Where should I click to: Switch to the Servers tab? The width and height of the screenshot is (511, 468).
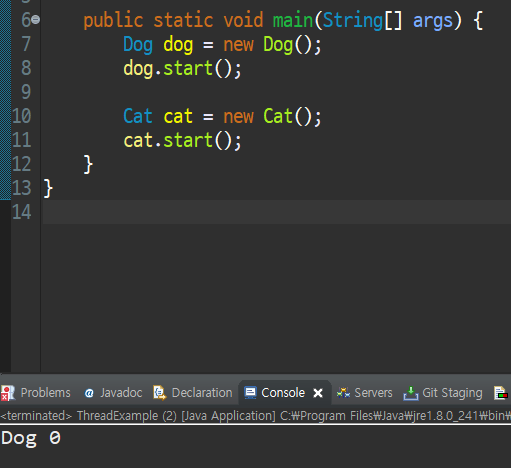[365, 393]
